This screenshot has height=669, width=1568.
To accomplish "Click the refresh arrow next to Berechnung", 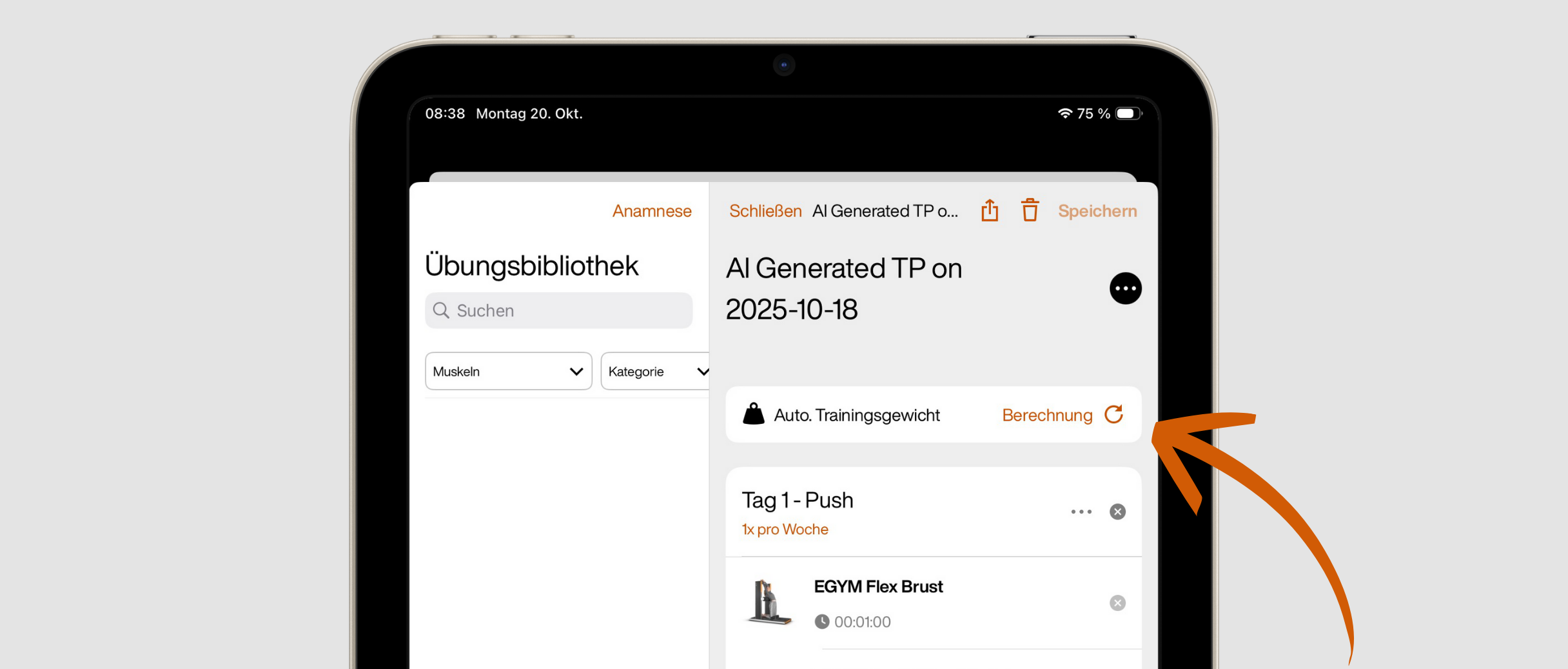I will [x=1113, y=415].
